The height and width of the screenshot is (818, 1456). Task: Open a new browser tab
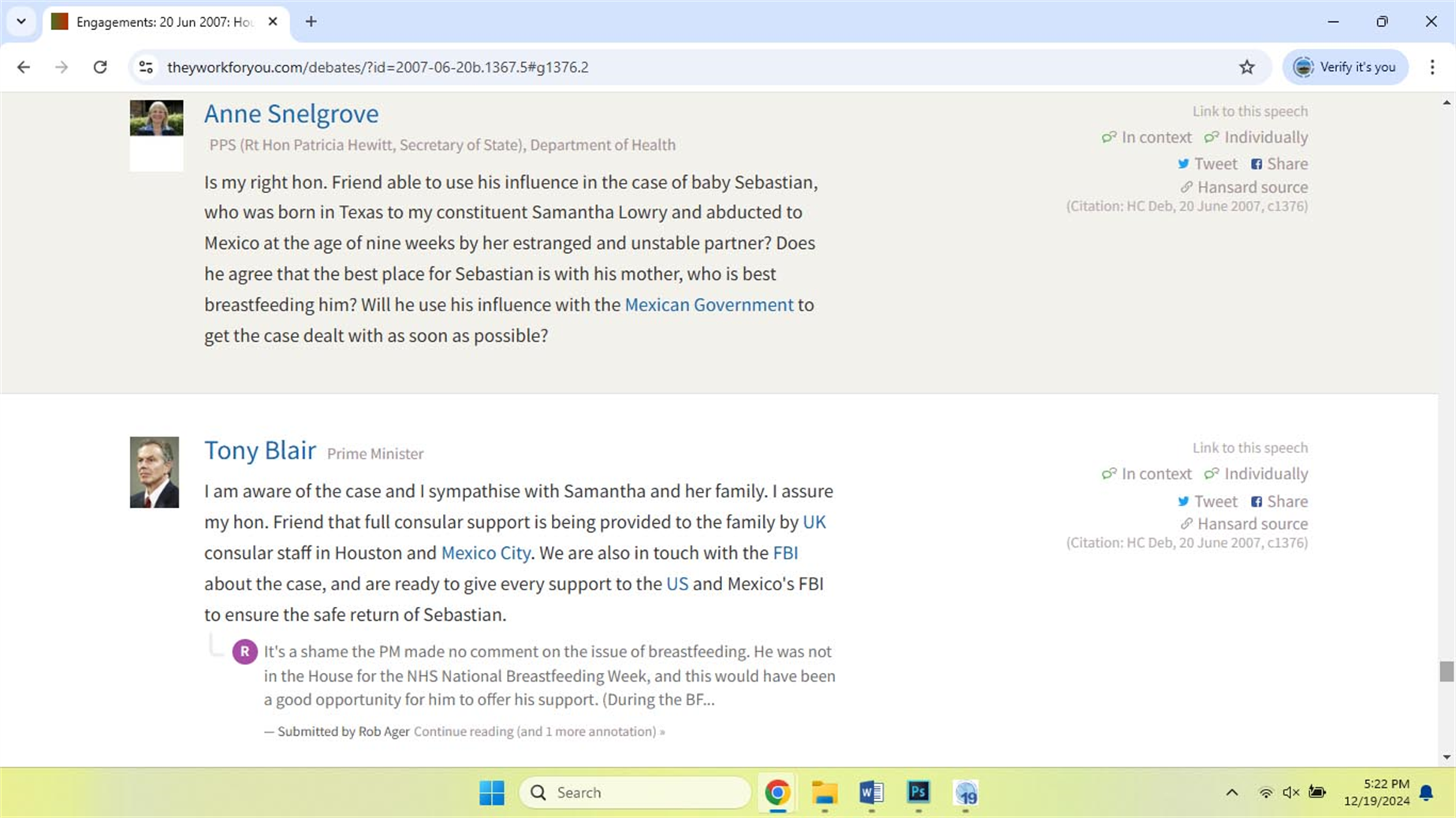tap(311, 22)
